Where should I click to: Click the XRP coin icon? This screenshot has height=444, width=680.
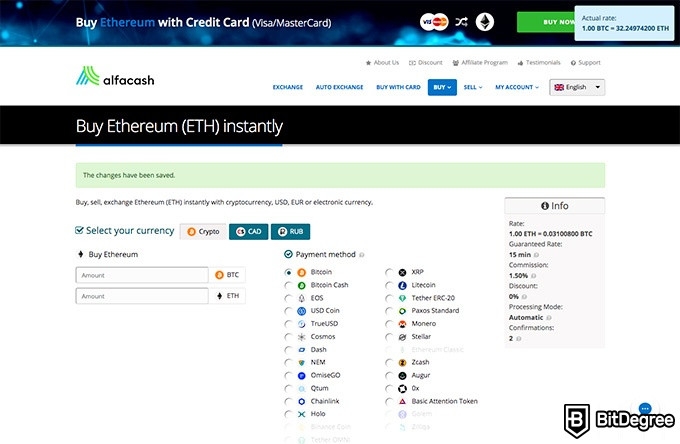pyautogui.click(x=402, y=272)
